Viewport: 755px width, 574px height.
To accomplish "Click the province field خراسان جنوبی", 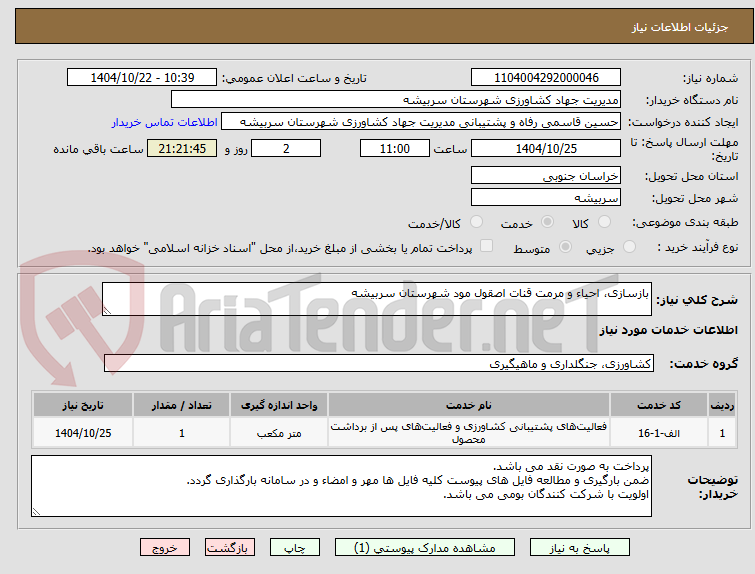I will point(546,175).
